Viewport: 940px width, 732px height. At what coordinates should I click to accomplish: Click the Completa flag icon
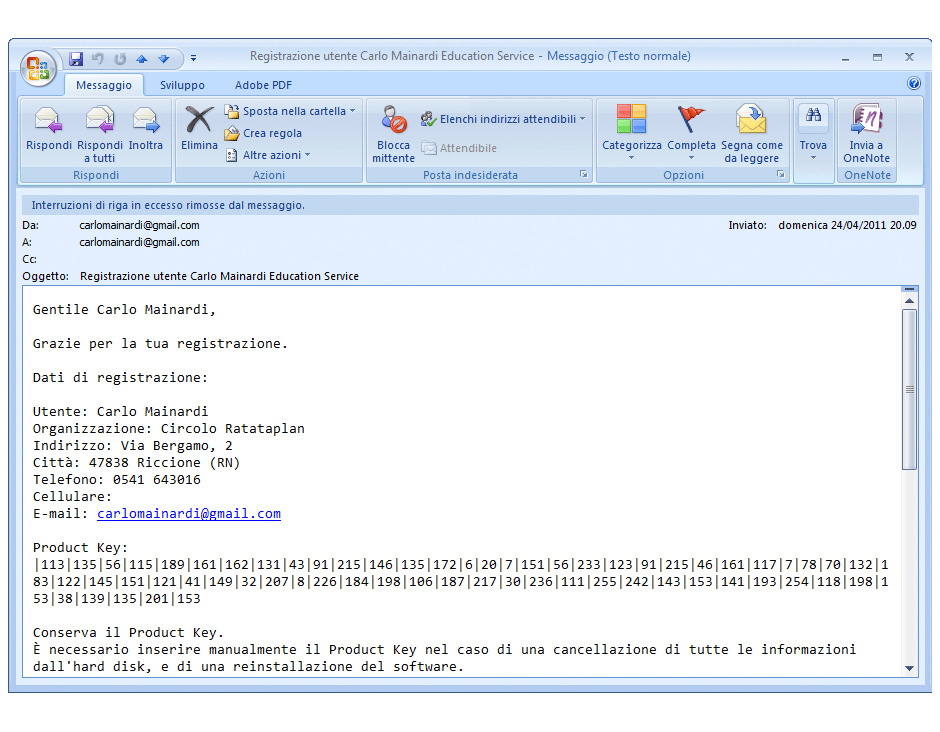(691, 119)
